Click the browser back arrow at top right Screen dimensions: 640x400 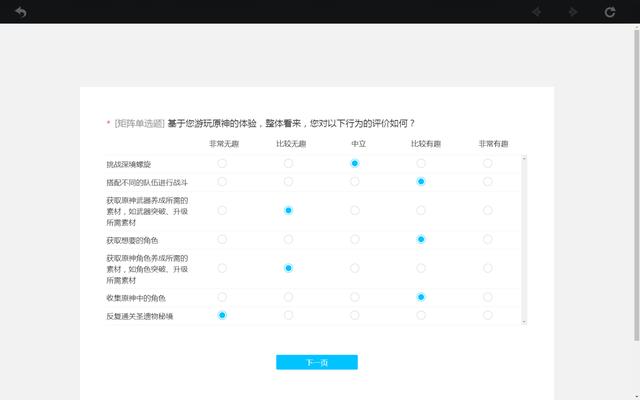pos(537,12)
